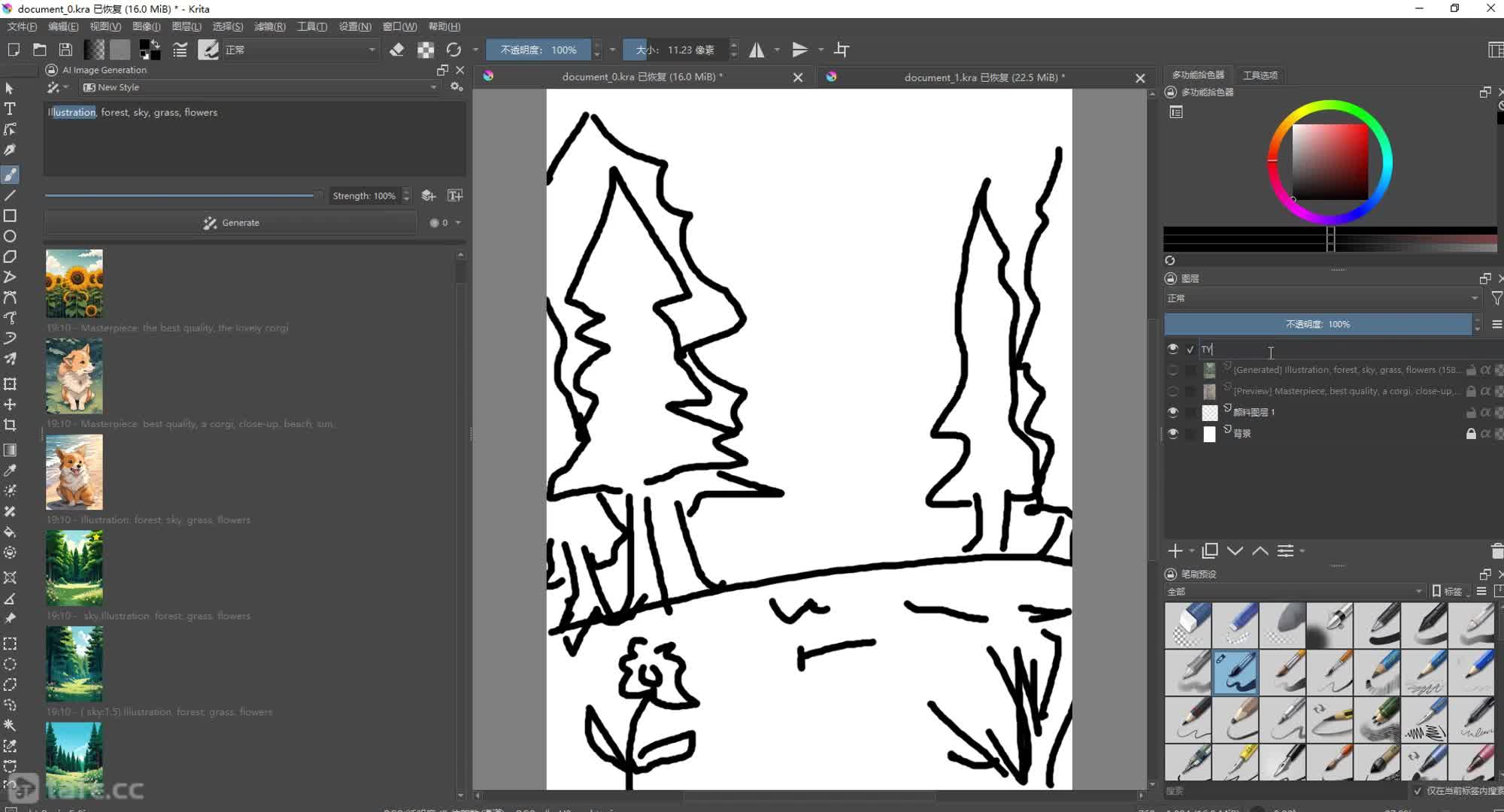Move layer down with arrow icon
This screenshot has width=1504, height=812.
[x=1235, y=551]
